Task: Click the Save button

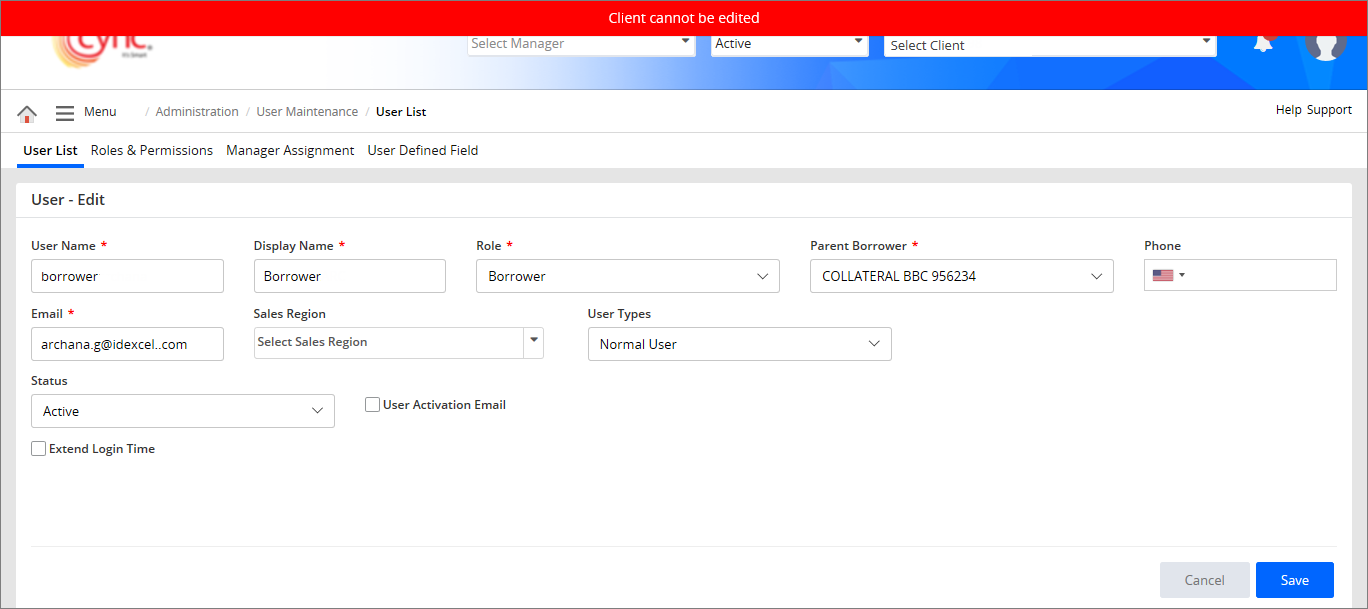Action: tap(1294, 580)
